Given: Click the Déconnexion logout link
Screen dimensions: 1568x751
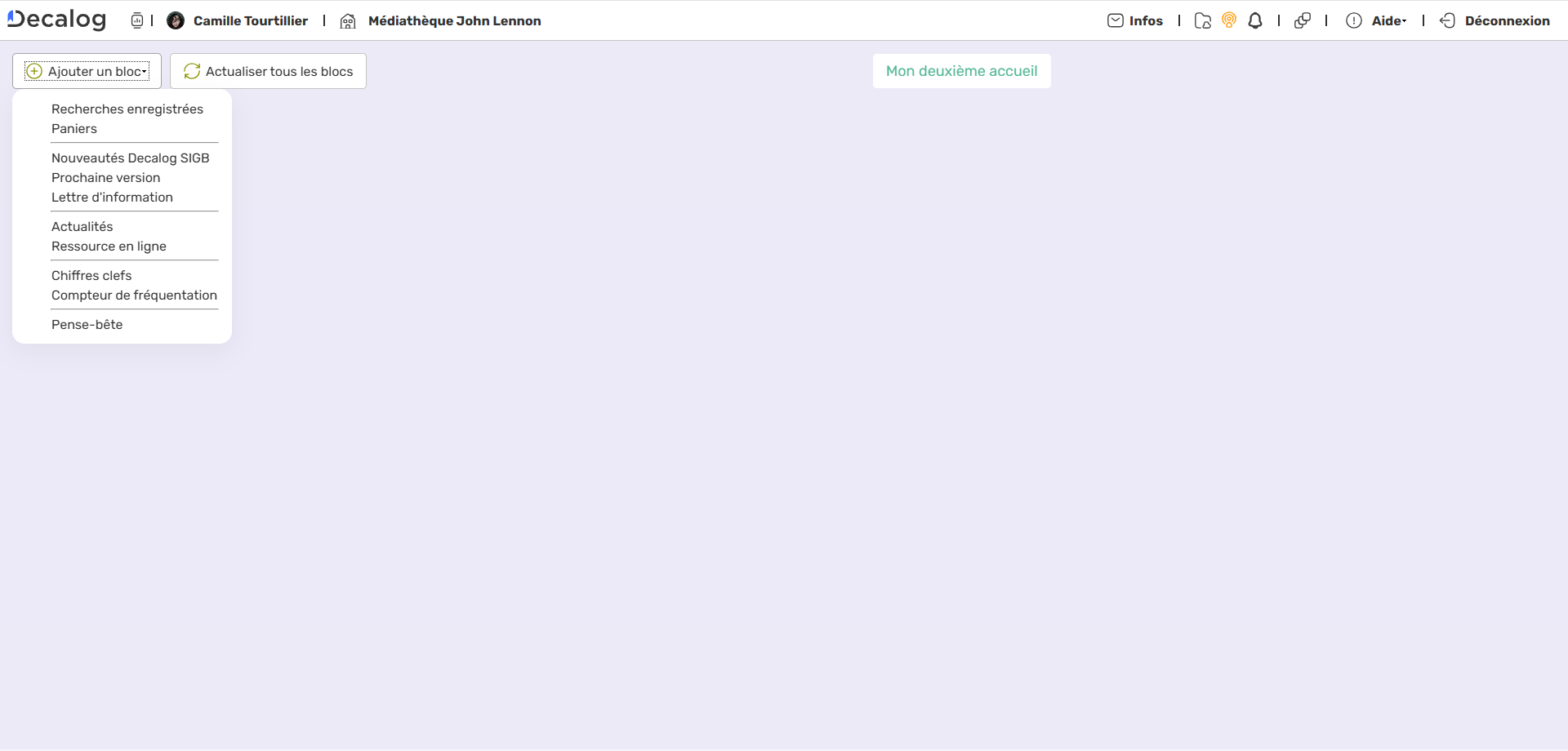Looking at the screenshot, I should pyautogui.click(x=1507, y=20).
